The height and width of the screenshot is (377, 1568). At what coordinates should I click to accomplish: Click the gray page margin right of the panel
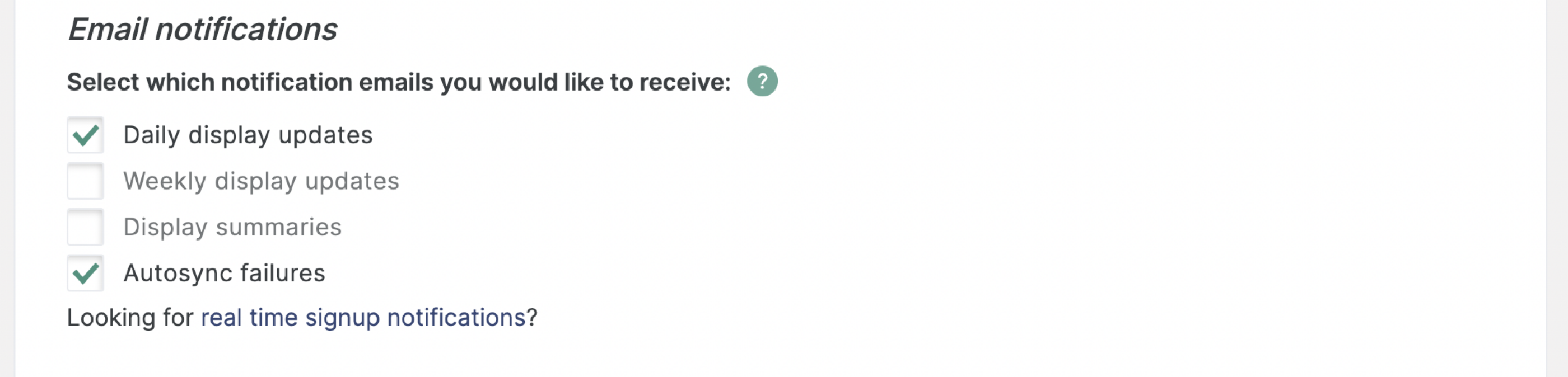pyautogui.click(x=1556, y=189)
